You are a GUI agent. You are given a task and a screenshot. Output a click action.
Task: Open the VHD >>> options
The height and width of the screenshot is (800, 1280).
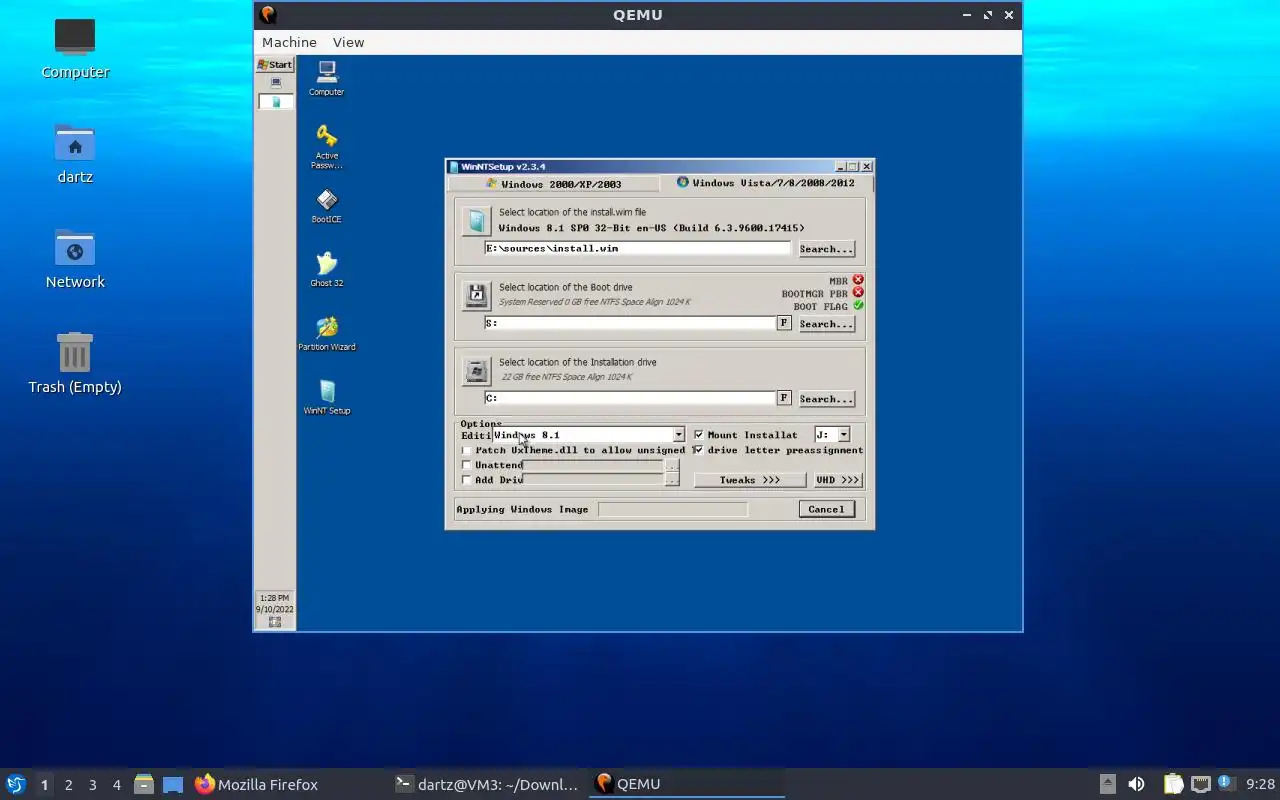click(837, 480)
